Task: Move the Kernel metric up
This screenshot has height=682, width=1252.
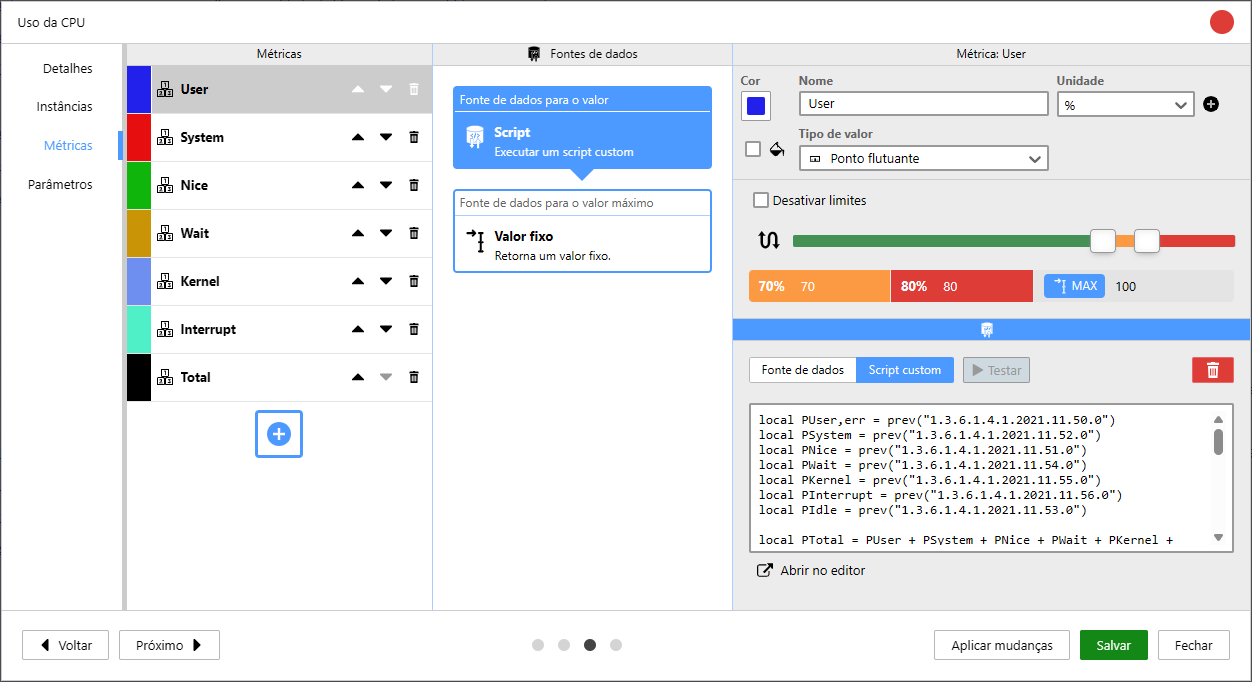Action: pos(358,281)
